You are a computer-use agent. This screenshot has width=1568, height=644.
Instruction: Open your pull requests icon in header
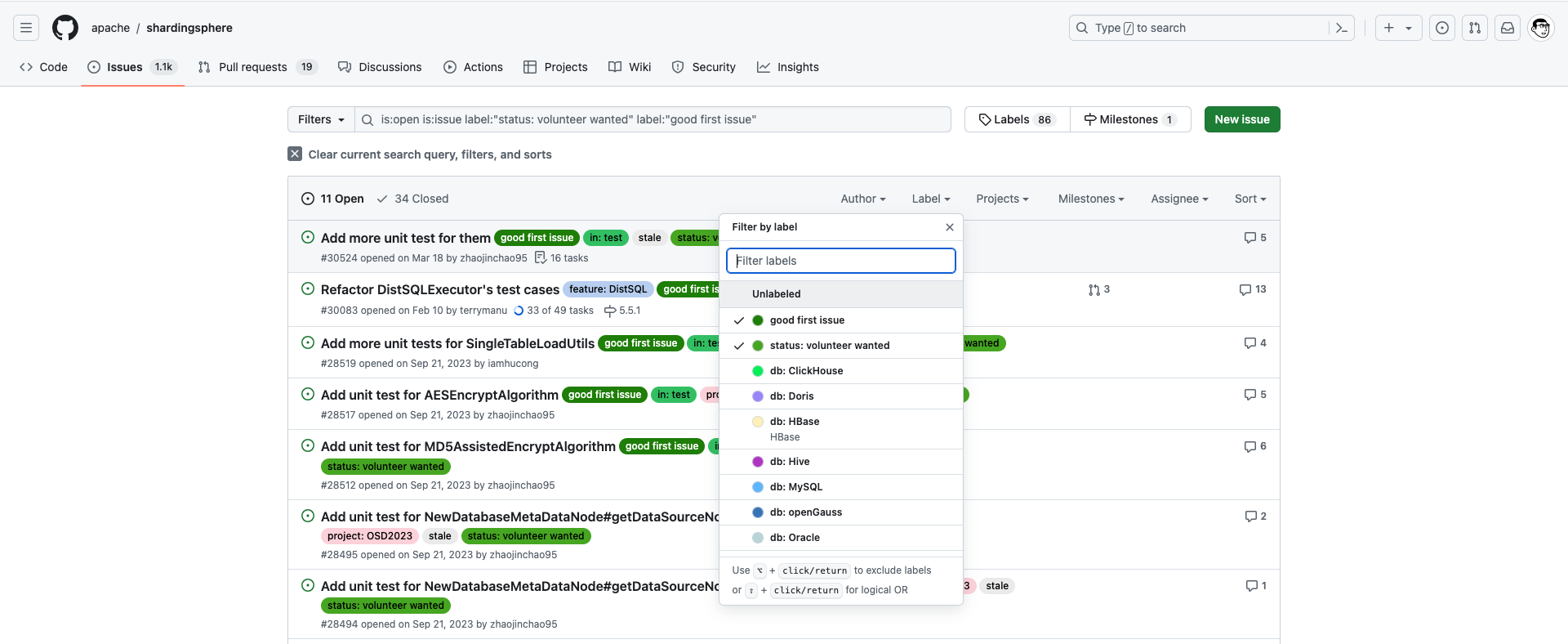[x=1475, y=28]
